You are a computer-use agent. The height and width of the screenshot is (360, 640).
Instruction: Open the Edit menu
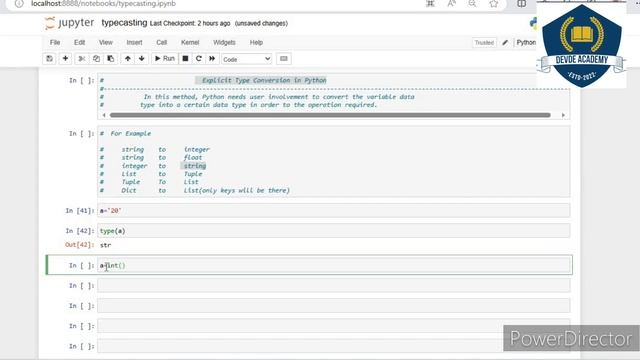80,42
